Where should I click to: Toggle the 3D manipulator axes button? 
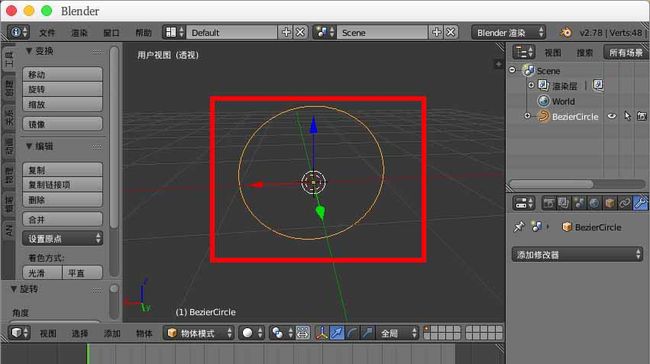pos(322,333)
